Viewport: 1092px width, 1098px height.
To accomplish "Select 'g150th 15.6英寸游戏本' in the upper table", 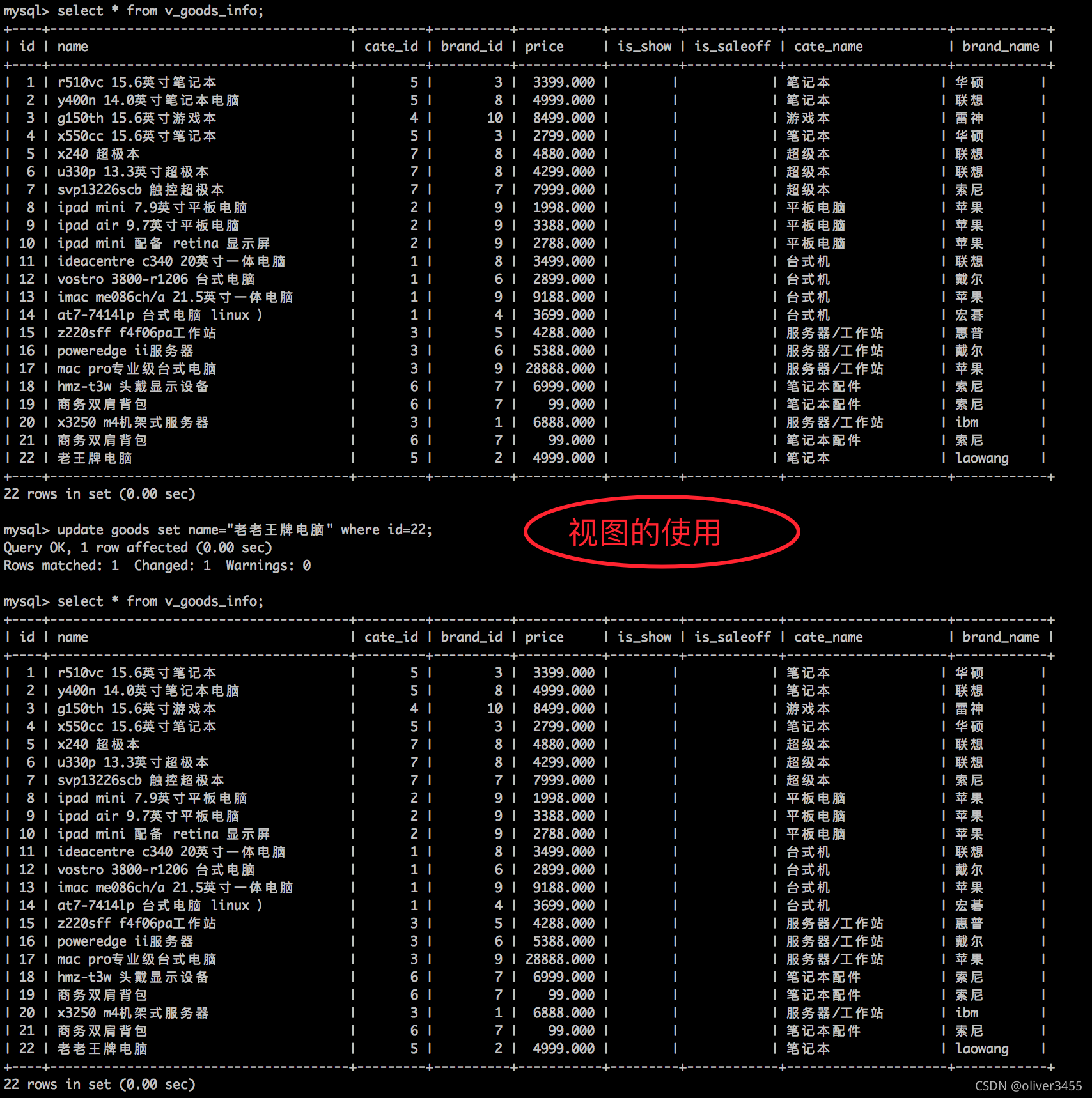I will point(137,118).
